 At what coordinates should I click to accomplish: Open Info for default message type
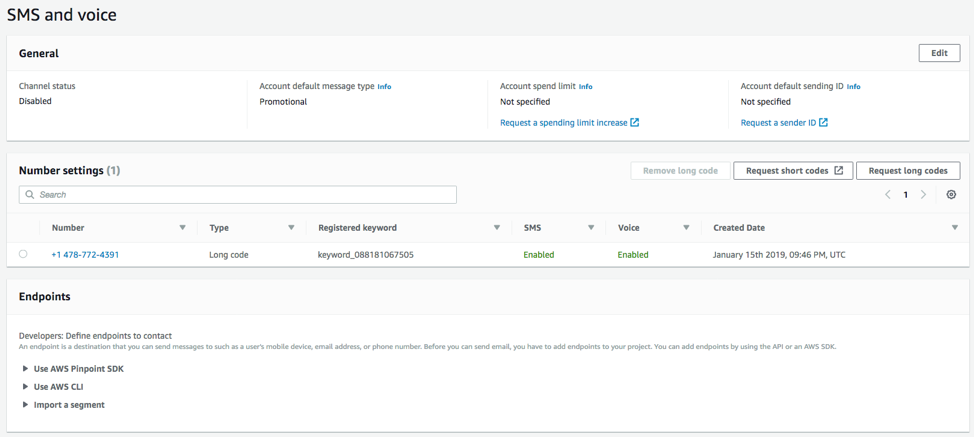(x=385, y=87)
